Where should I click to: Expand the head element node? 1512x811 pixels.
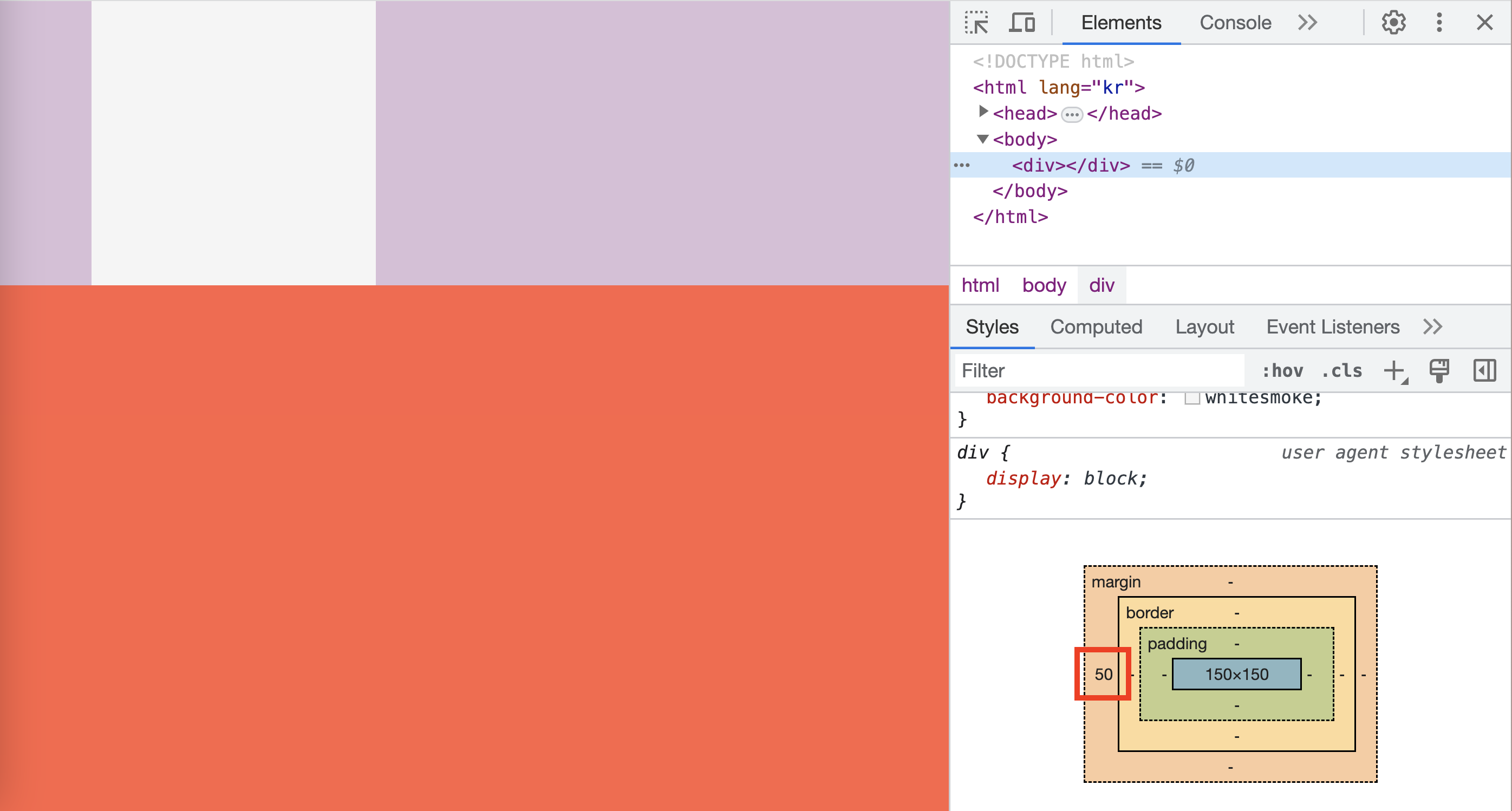pyautogui.click(x=983, y=112)
